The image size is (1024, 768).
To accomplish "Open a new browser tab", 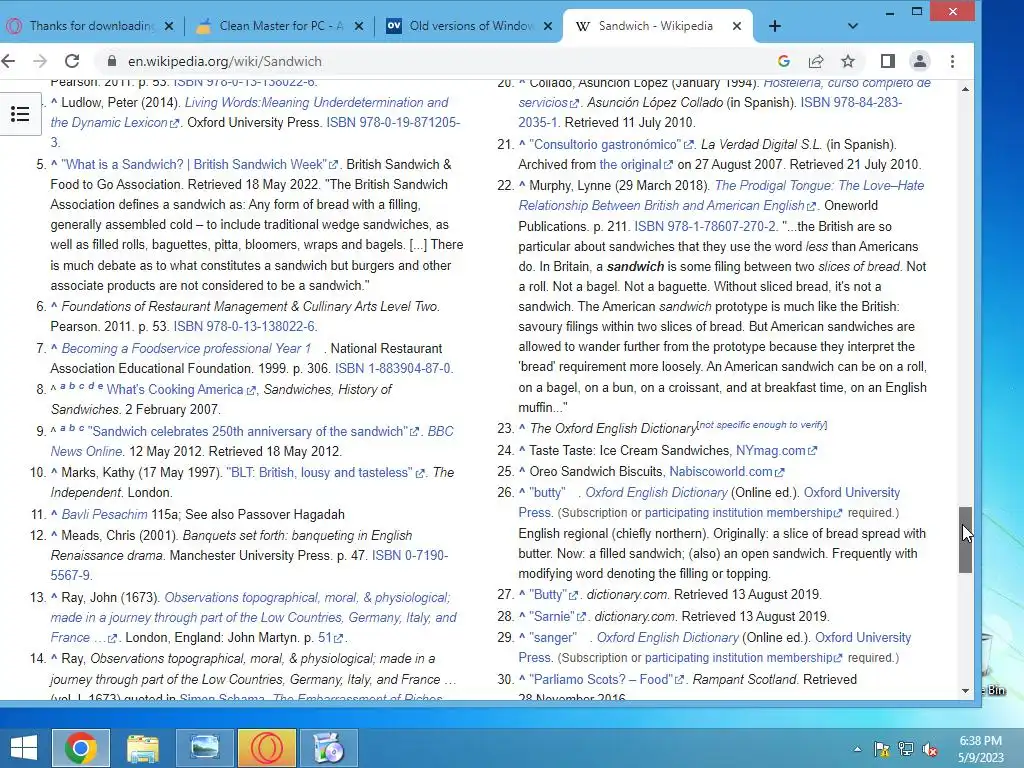I will [x=775, y=26].
